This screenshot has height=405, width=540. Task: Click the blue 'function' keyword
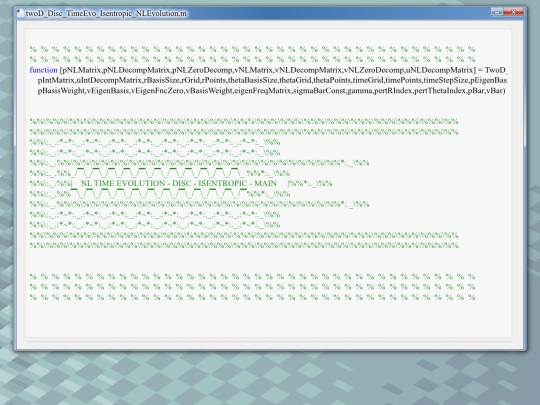pos(43,70)
